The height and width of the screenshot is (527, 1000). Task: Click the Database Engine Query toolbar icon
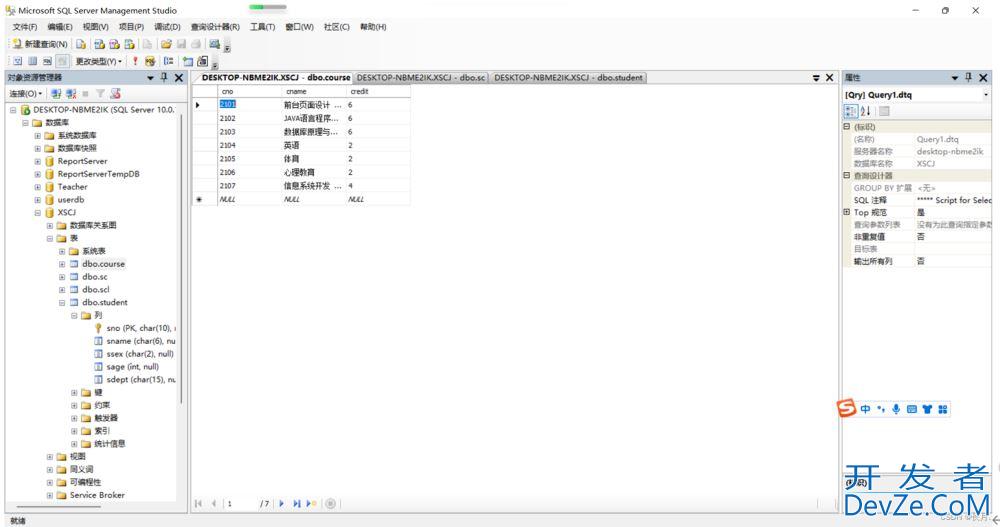click(81, 44)
